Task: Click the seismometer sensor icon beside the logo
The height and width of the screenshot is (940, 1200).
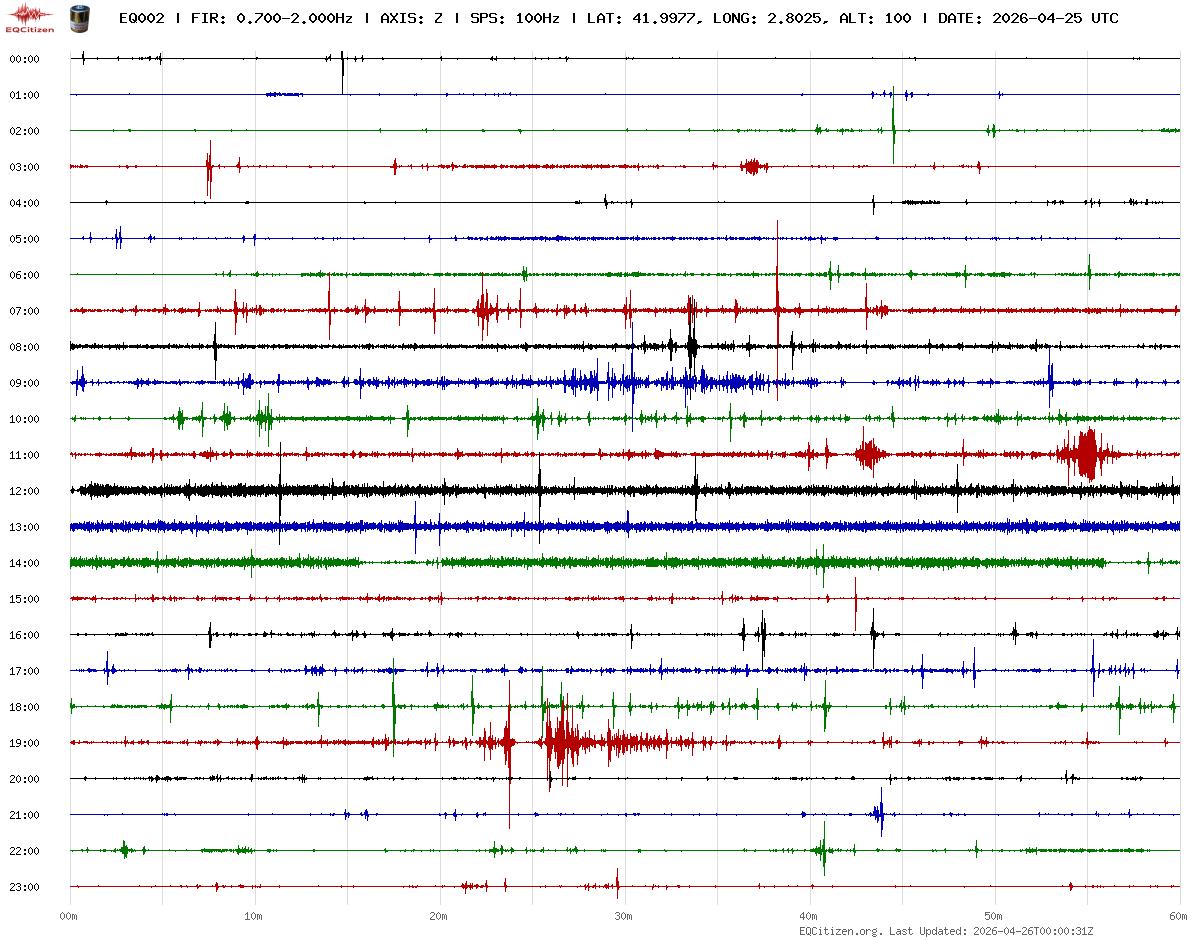Action: [x=78, y=17]
